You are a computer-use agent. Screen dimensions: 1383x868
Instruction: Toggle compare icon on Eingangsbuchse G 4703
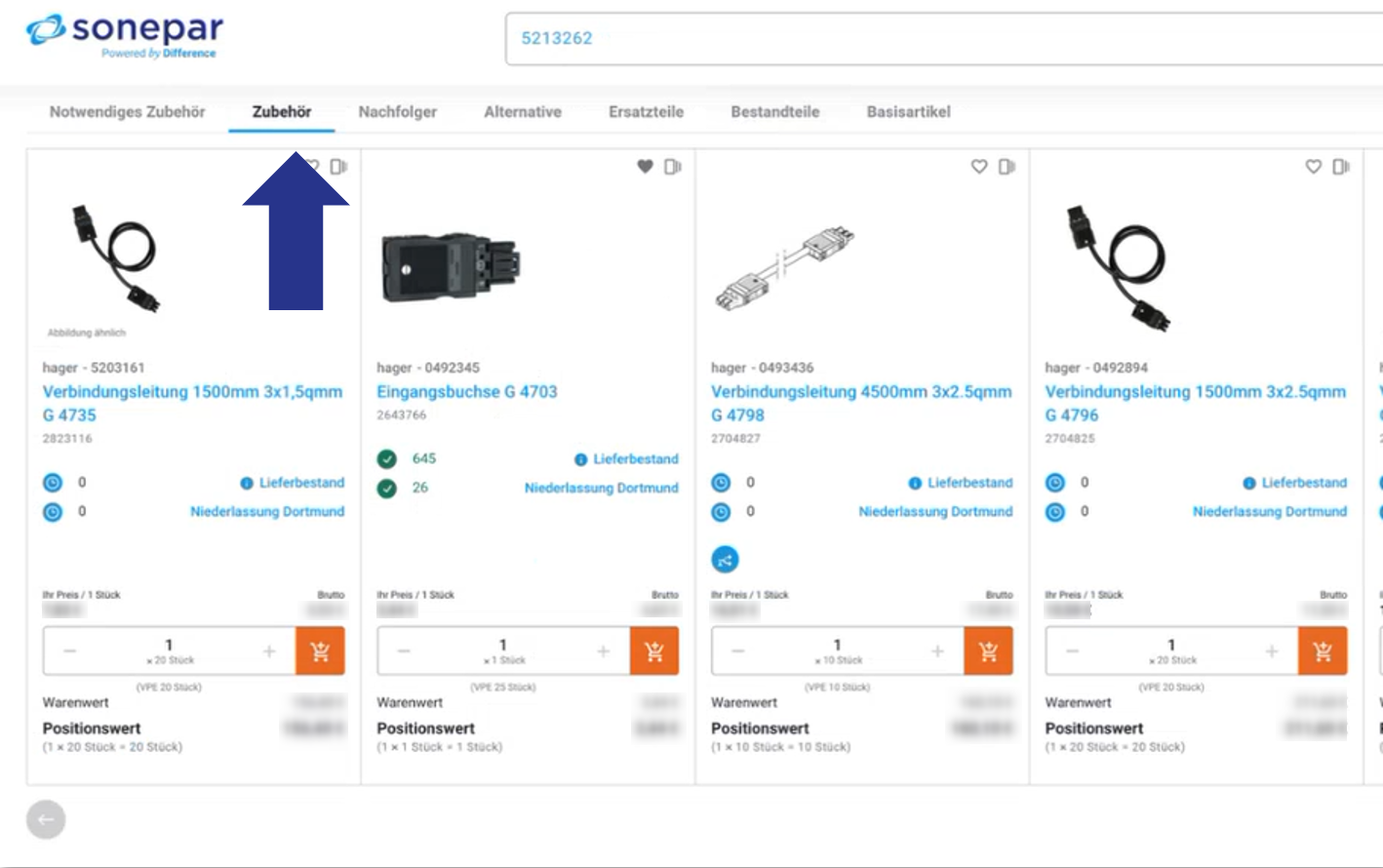673,167
